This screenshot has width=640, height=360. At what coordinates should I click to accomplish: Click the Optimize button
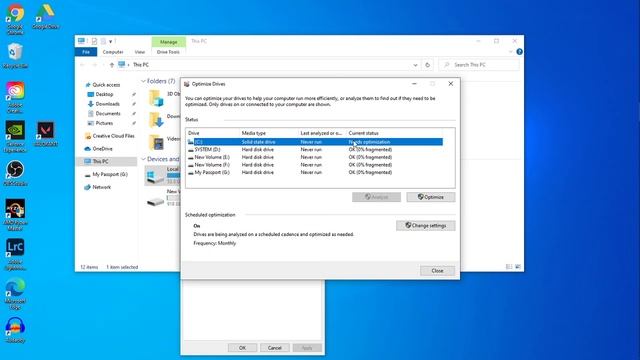click(x=431, y=197)
